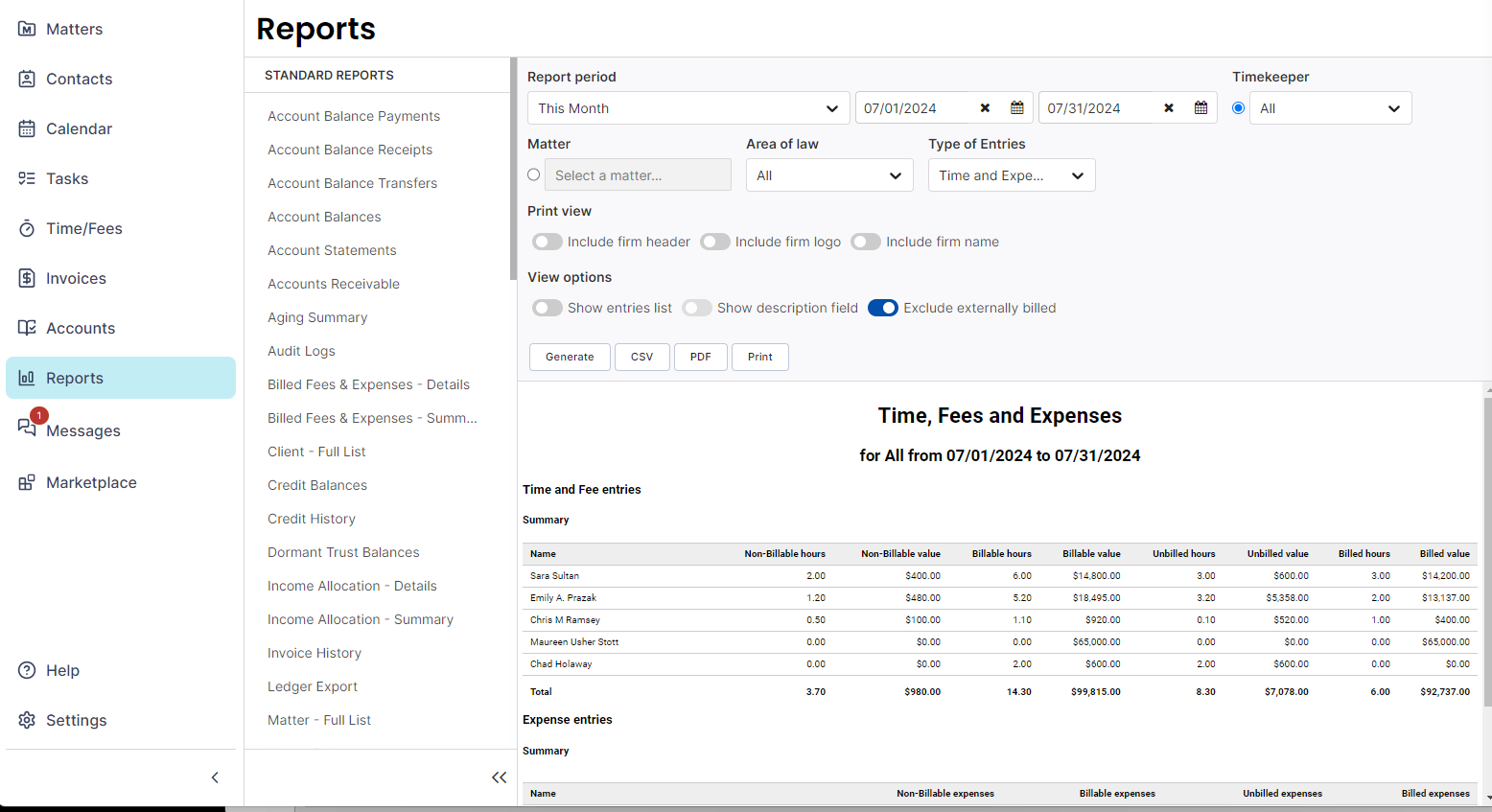
Task: Click the Contacts icon in sidebar
Action: 27,79
